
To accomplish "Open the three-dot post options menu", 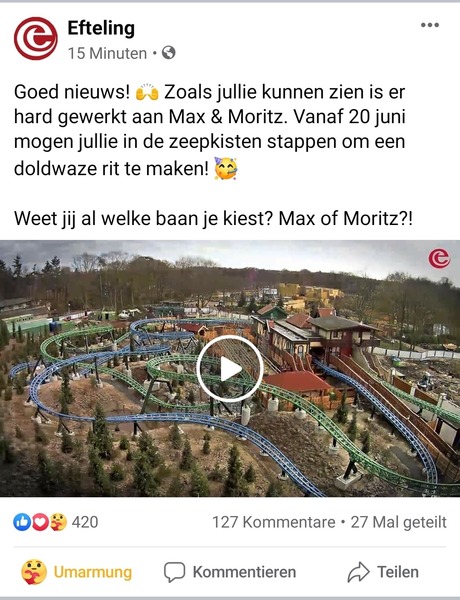I will 430,25.
